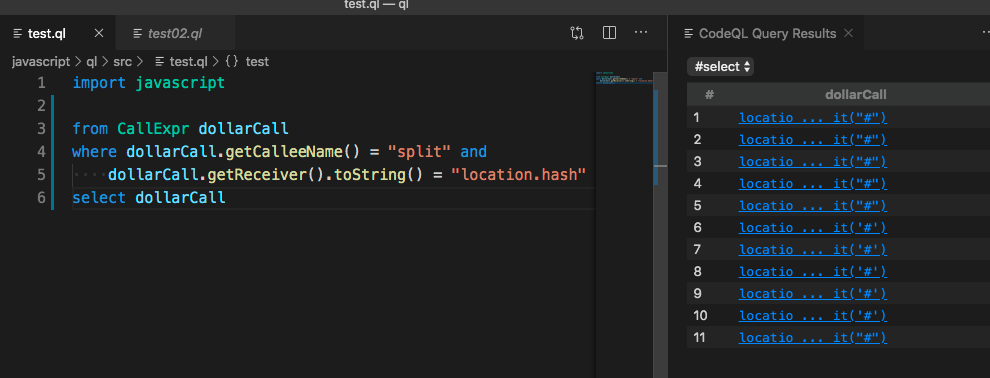
Task: Select the test.ql editor tab
Action: [x=47, y=33]
